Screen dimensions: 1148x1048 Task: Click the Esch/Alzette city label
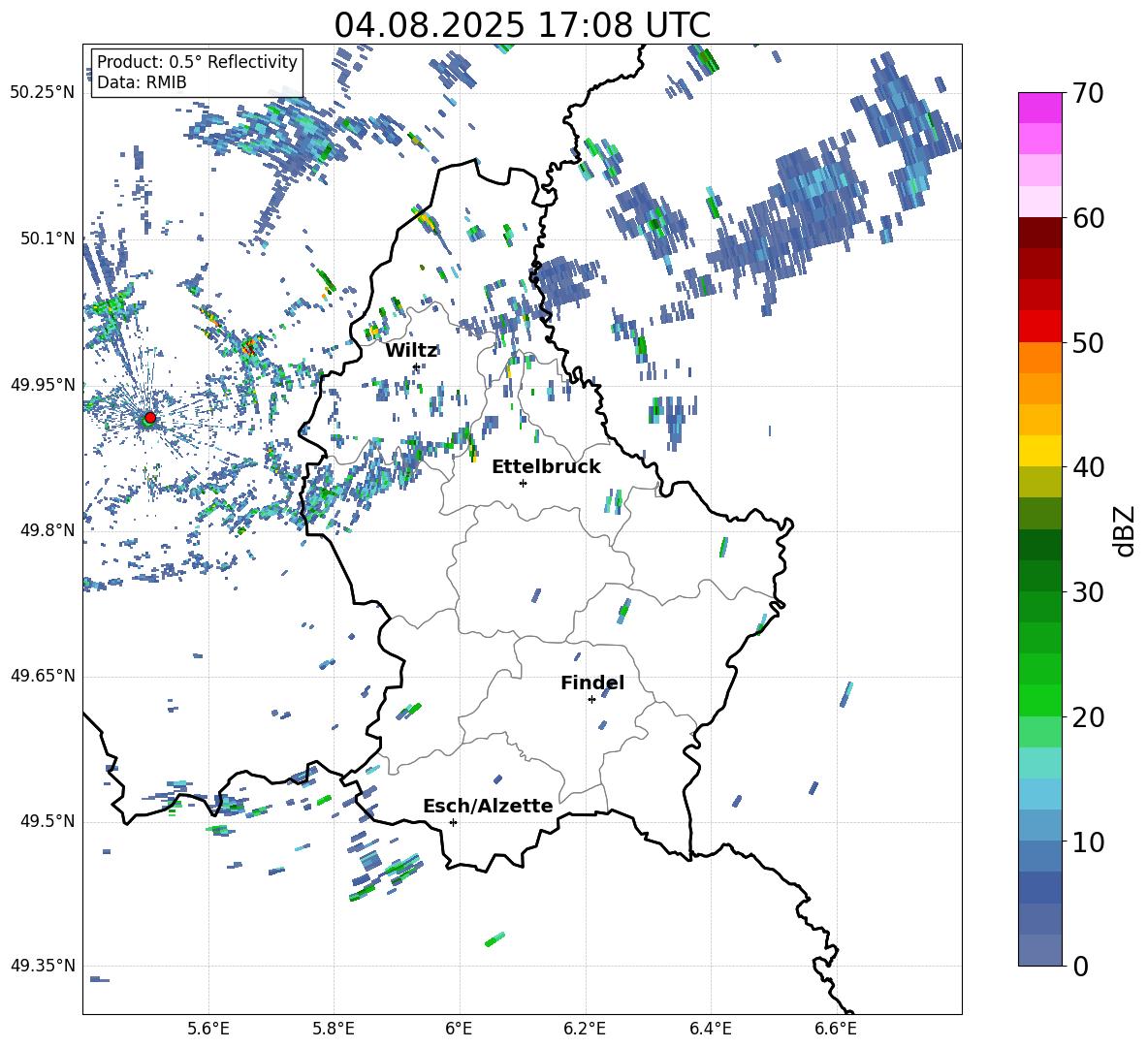pos(488,806)
